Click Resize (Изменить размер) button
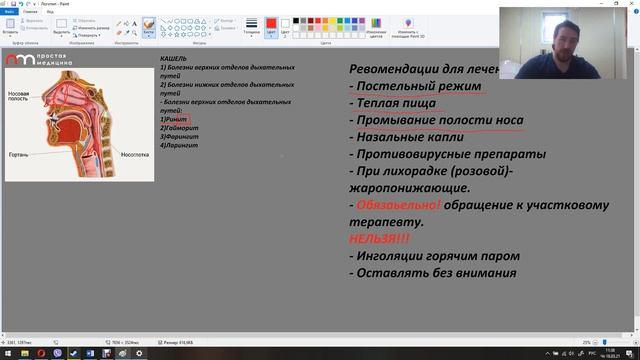This screenshot has width=640, height=360. [91, 28]
